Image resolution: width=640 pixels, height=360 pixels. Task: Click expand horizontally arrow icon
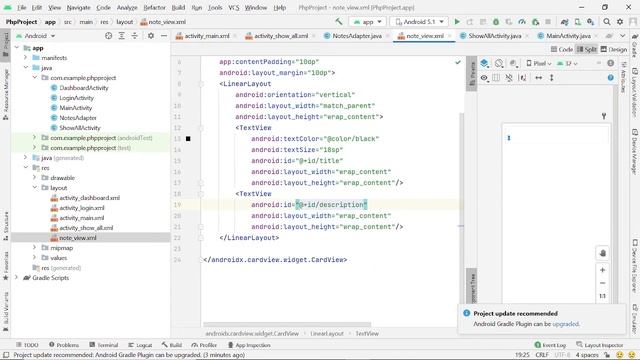point(539,78)
